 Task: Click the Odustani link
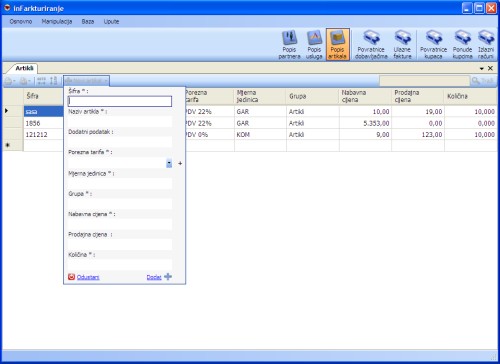click(x=88, y=277)
